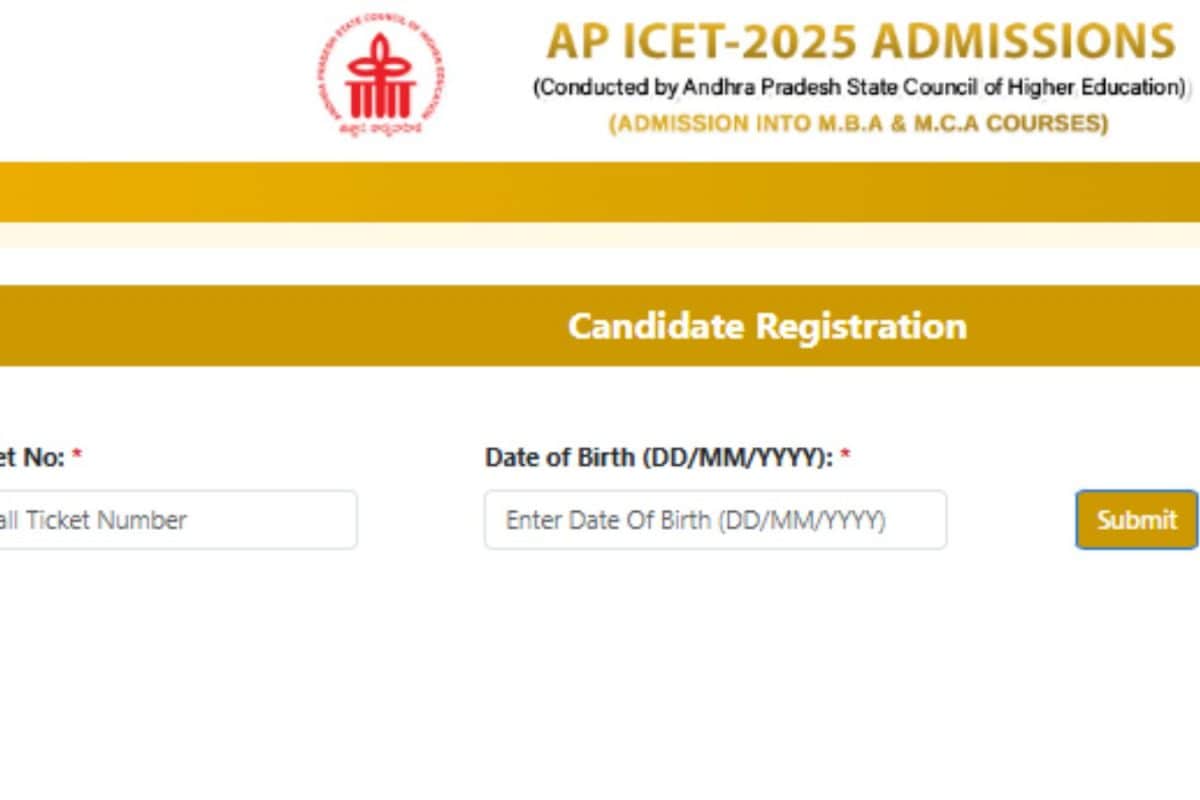Click the gold navigation banner below the header
Viewport: 1200px width, 800px height.
click(600, 192)
